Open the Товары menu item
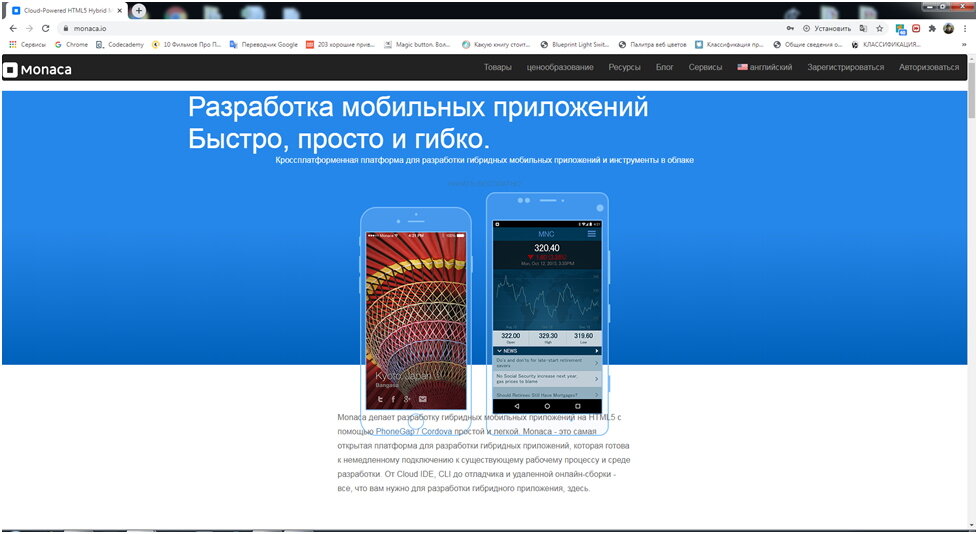Screen dimensions: 978x534 pos(498,67)
